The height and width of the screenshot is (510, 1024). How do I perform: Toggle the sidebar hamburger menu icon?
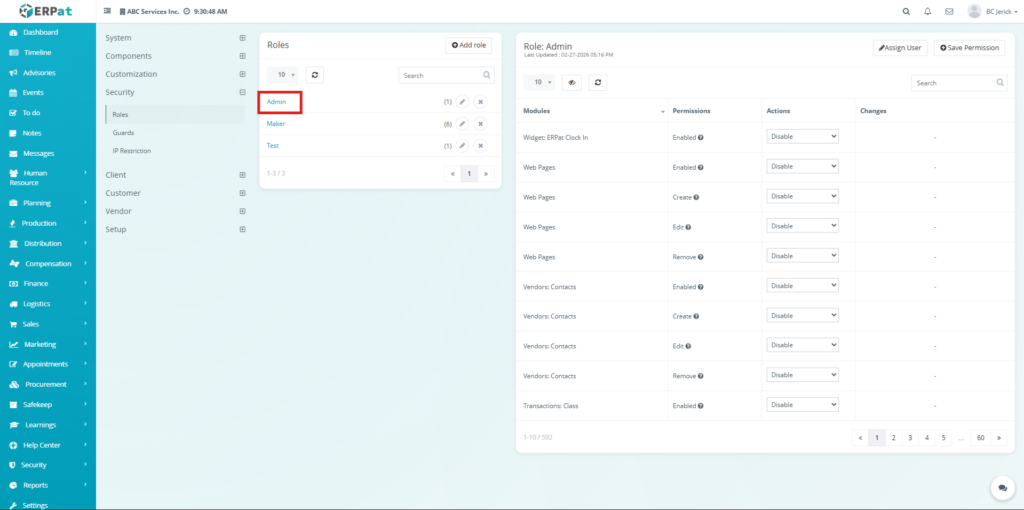coord(108,11)
